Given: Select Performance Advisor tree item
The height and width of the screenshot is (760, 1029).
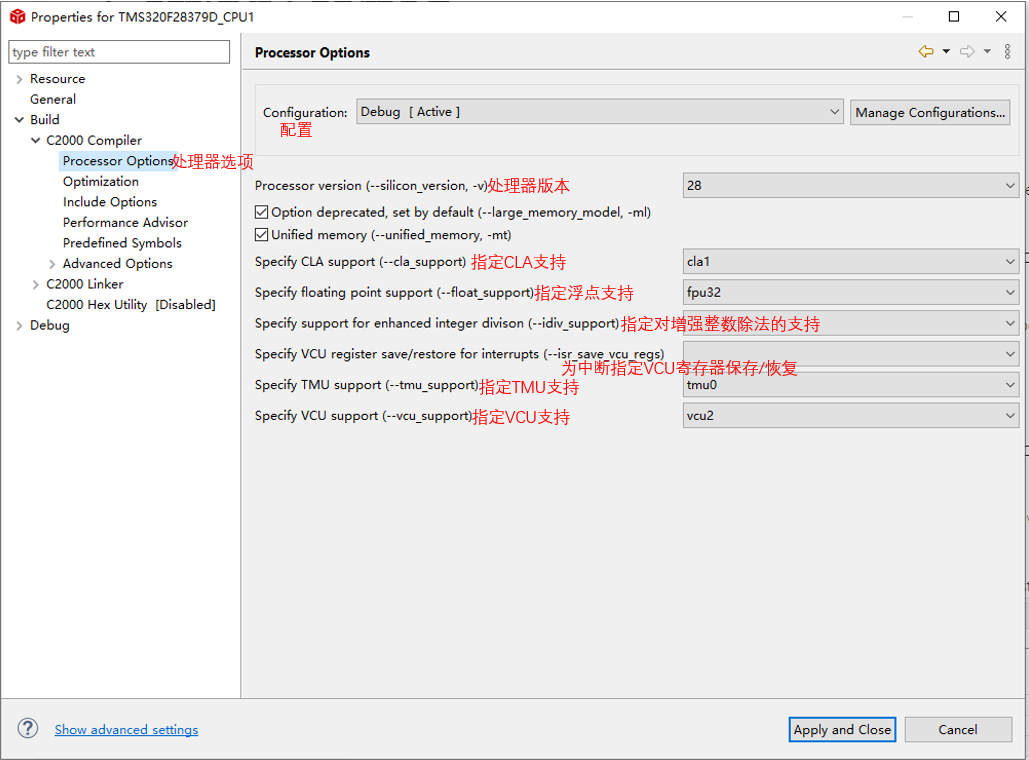Looking at the screenshot, I should pos(125,222).
